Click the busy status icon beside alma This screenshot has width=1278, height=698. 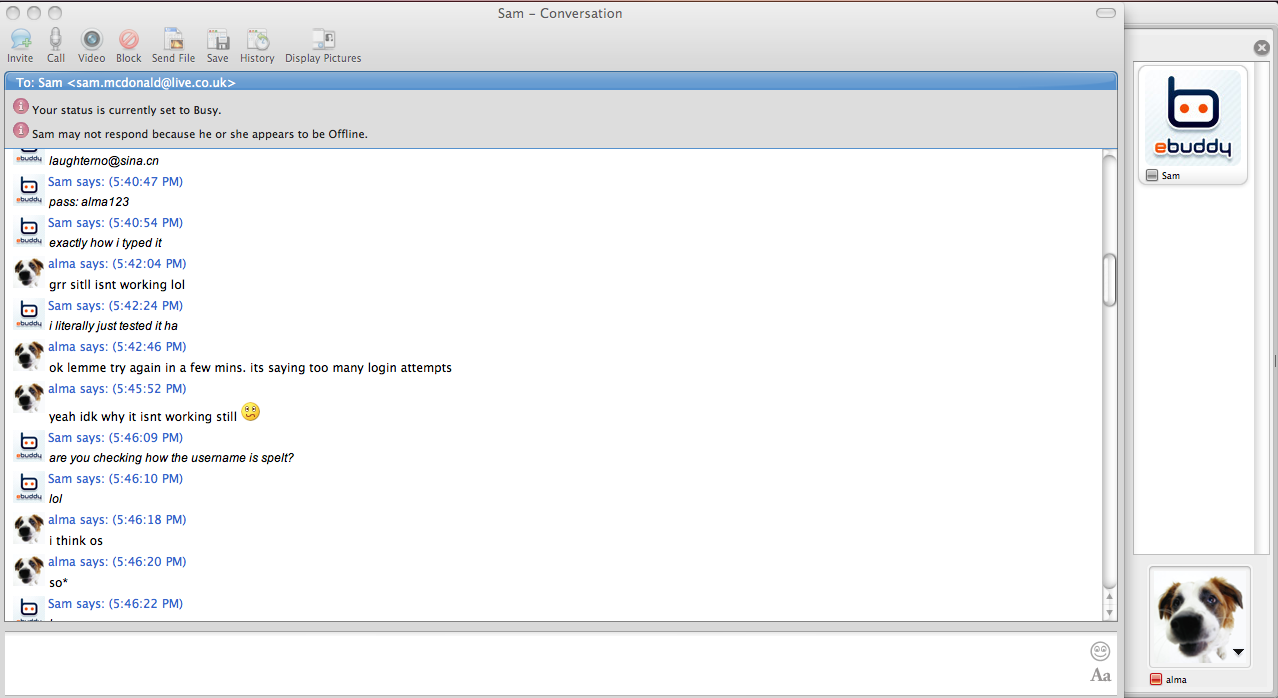tap(1156, 680)
